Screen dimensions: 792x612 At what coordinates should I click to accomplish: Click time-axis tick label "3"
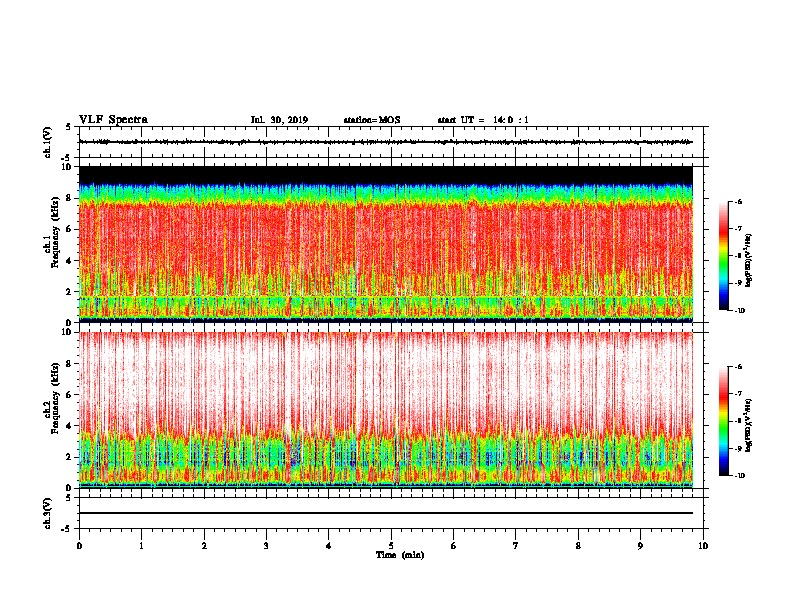click(x=266, y=546)
